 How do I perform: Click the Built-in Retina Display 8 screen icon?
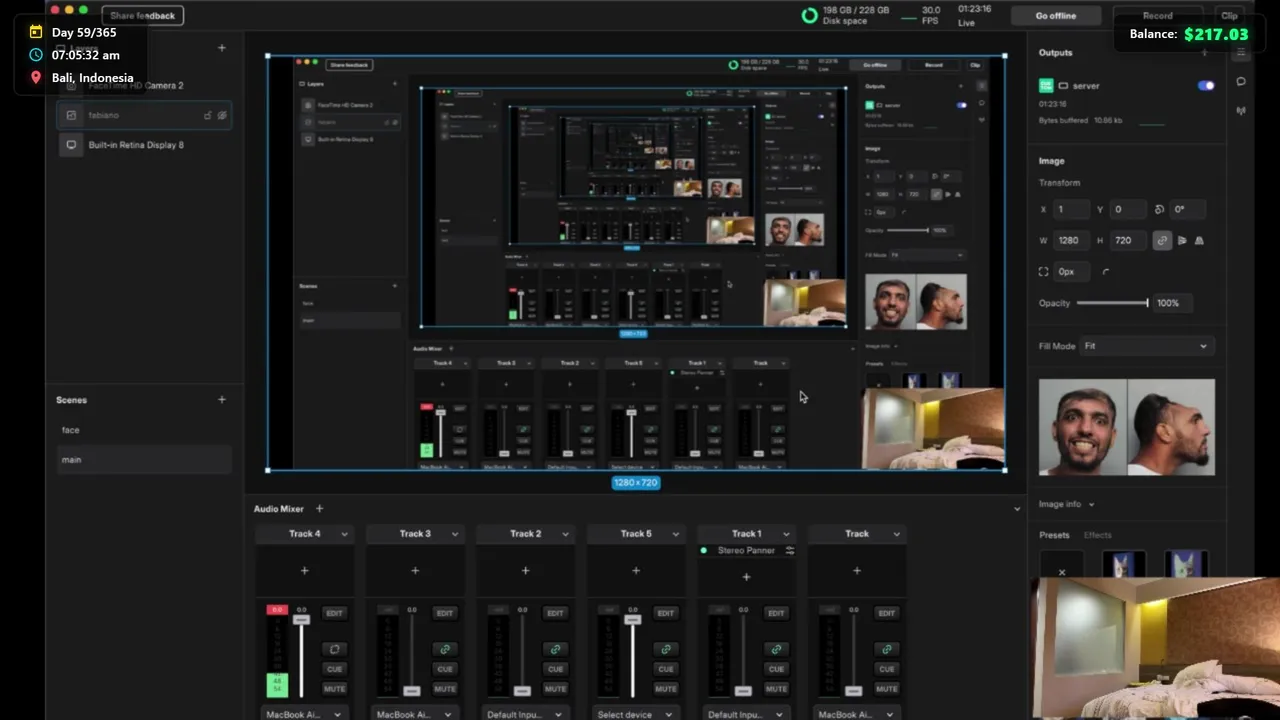tap(71, 145)
